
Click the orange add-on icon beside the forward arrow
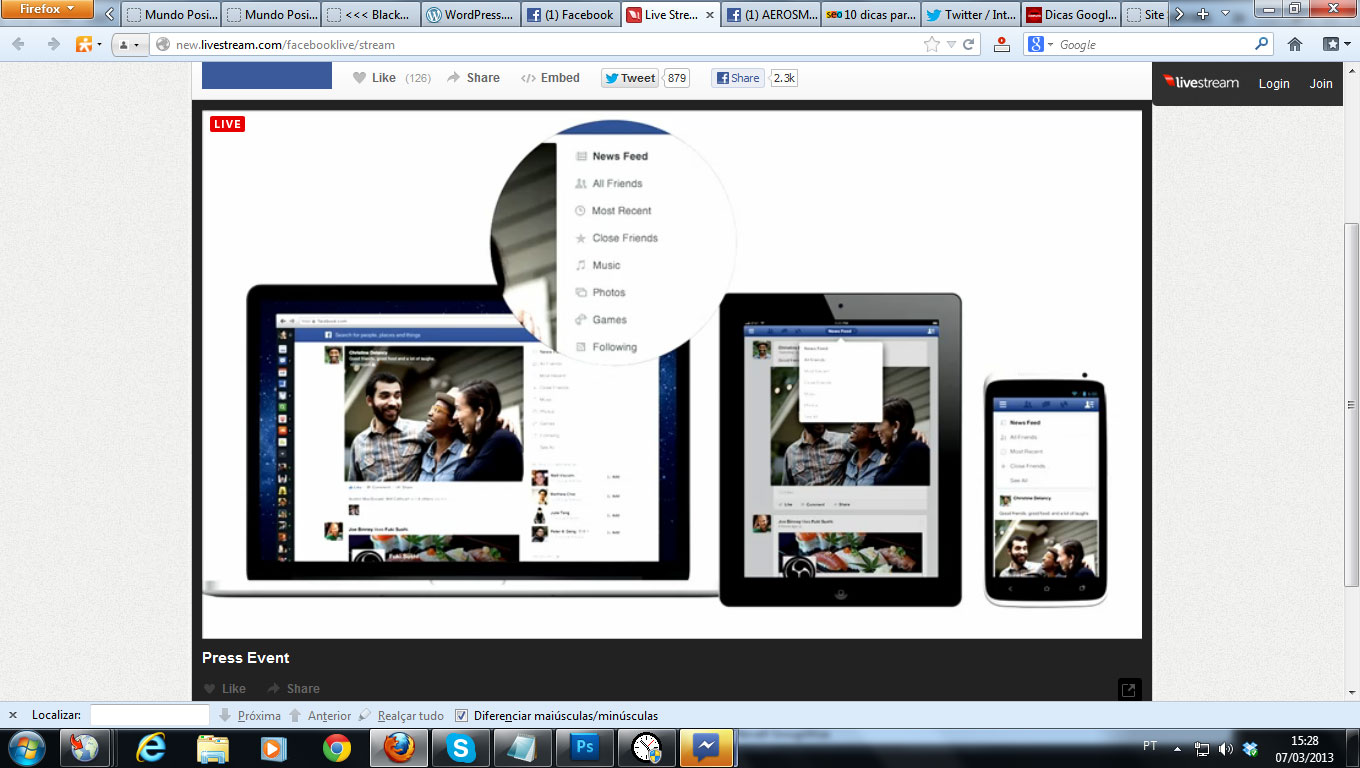(88, 44)
